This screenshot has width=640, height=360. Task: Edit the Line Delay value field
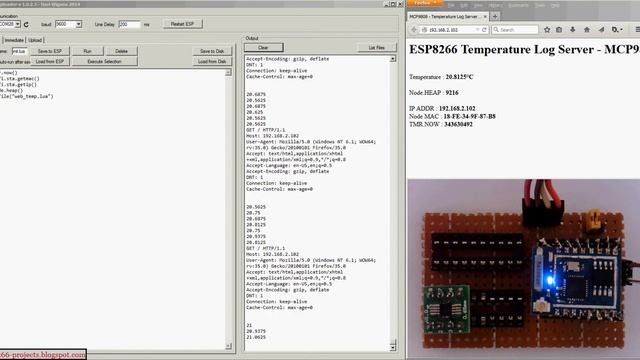pos(129,24)
